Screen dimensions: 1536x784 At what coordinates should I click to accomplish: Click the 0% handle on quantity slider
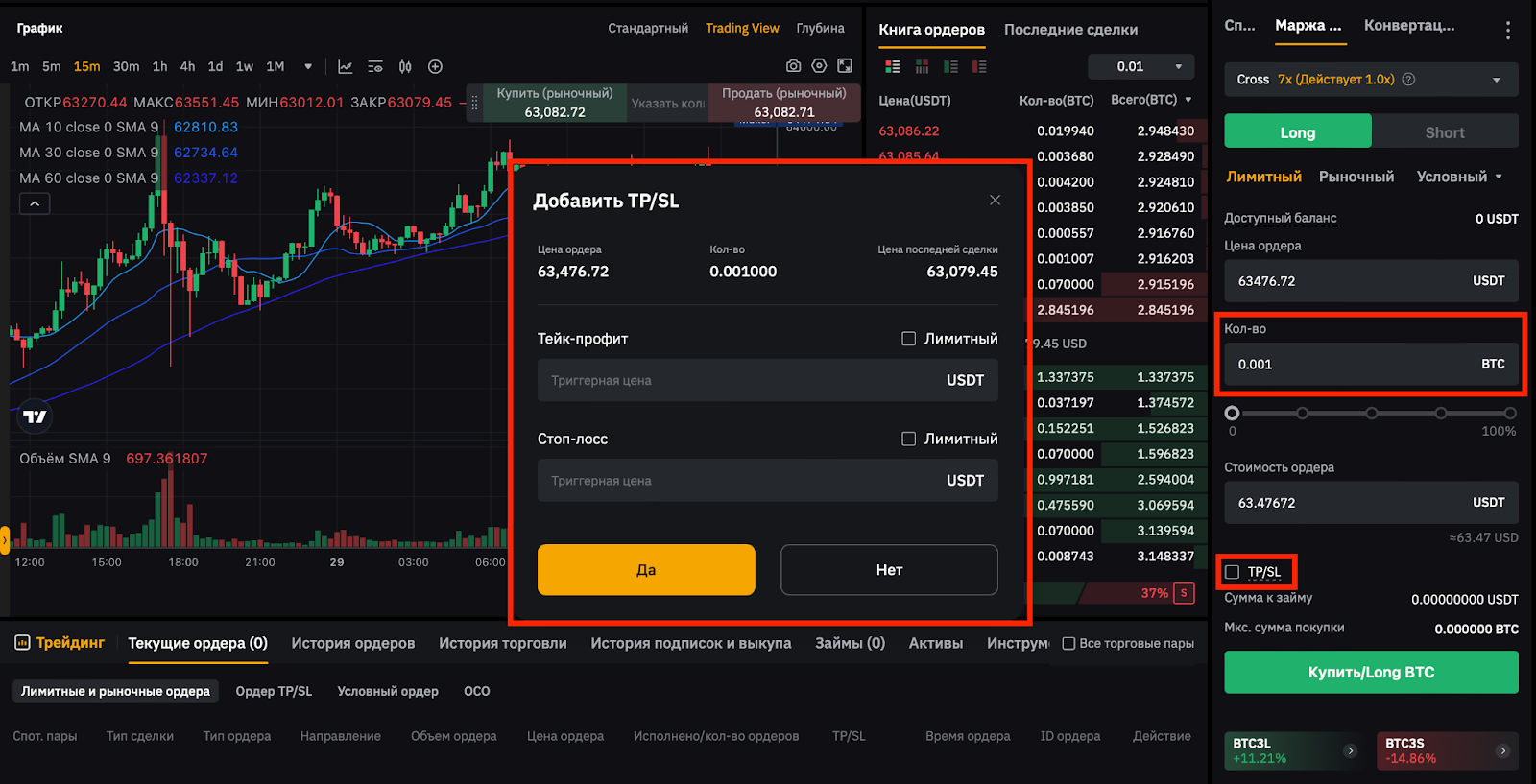pyautogui.click(x=1232, y=413)
